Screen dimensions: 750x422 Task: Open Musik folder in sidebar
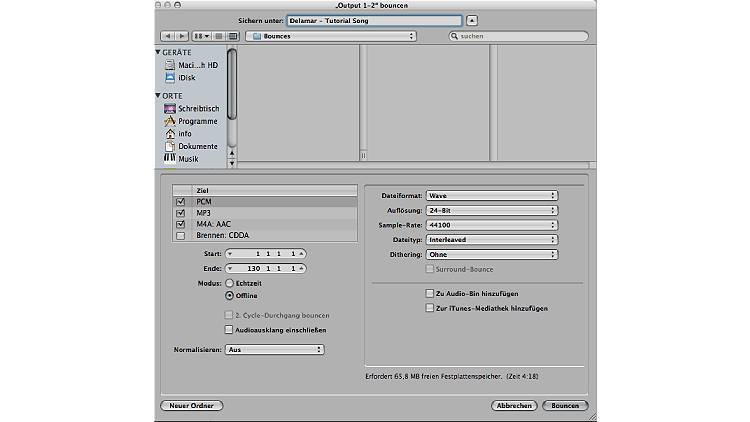coord(181,158)
